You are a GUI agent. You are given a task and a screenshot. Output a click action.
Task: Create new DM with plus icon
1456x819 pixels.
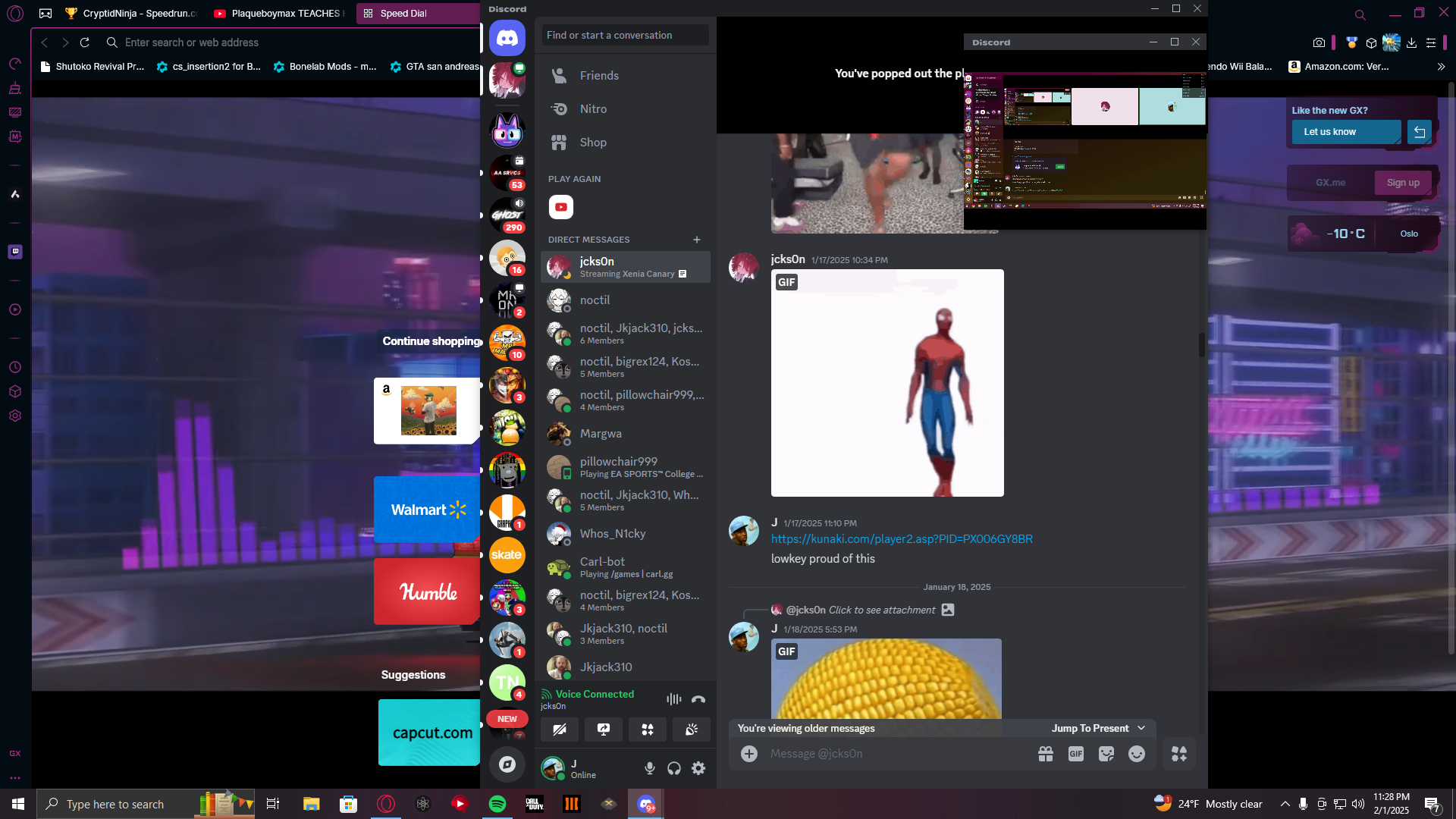click(x=697, y=240)
